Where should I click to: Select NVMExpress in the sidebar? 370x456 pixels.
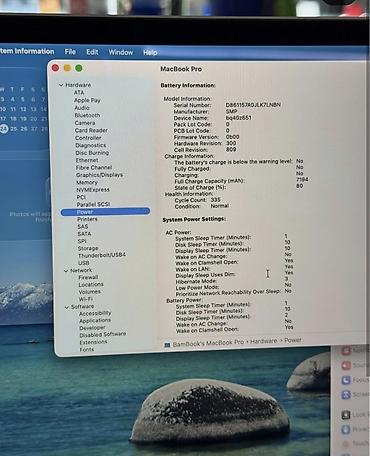pos(93,190)
